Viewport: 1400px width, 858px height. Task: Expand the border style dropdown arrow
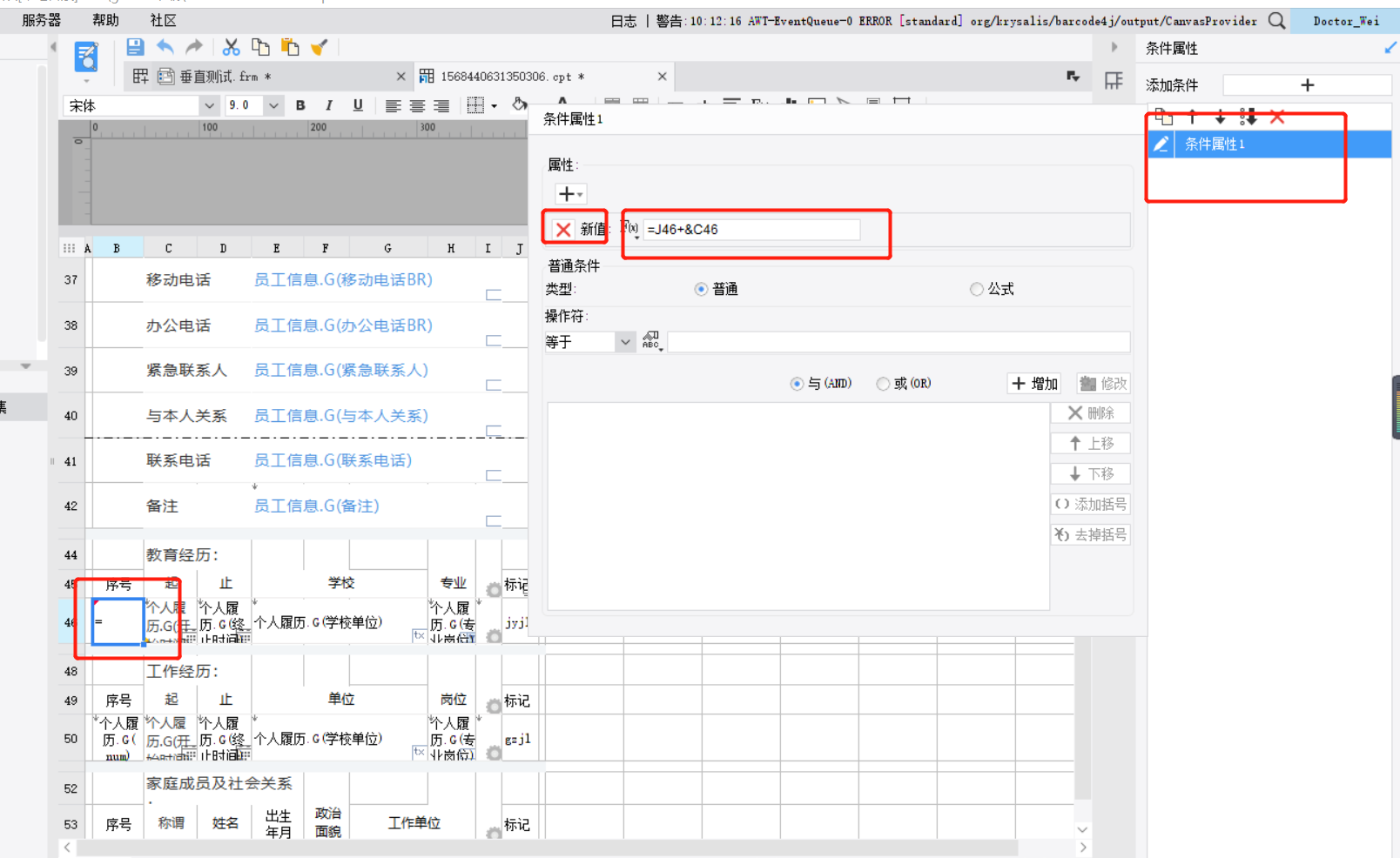[x=495, y=106]
